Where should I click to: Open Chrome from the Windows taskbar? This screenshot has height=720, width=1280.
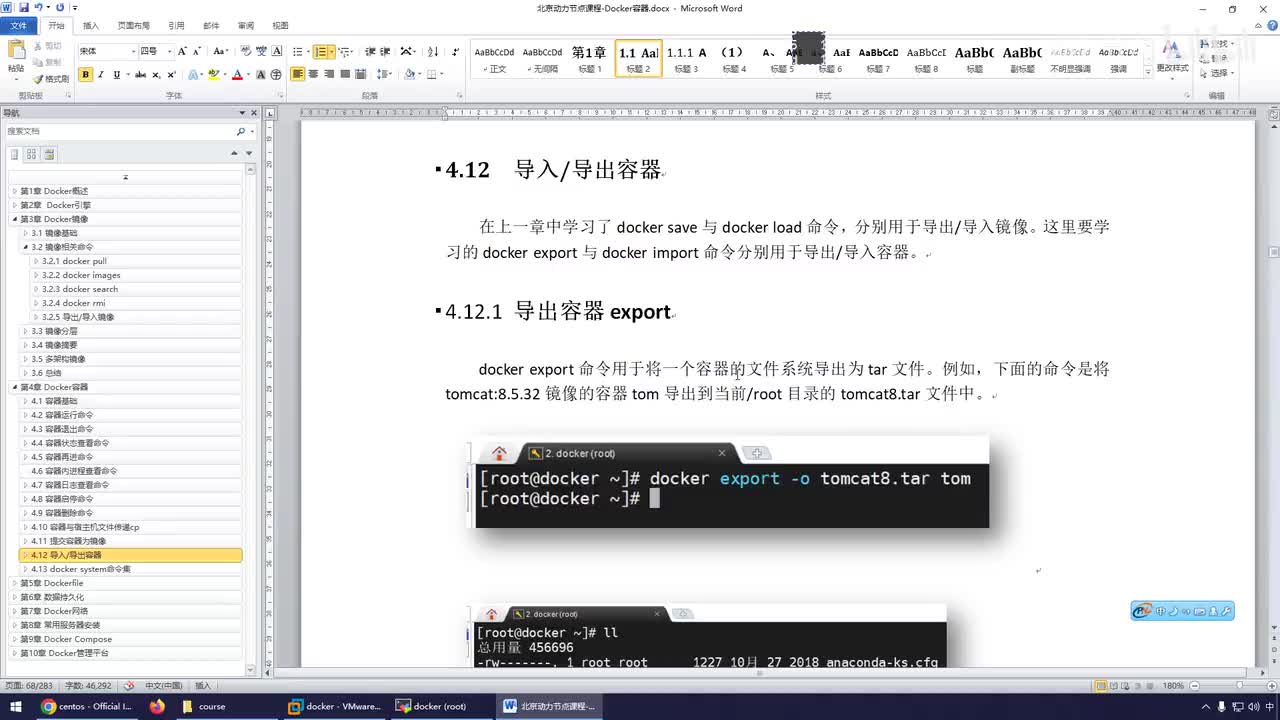coord(88,706)
